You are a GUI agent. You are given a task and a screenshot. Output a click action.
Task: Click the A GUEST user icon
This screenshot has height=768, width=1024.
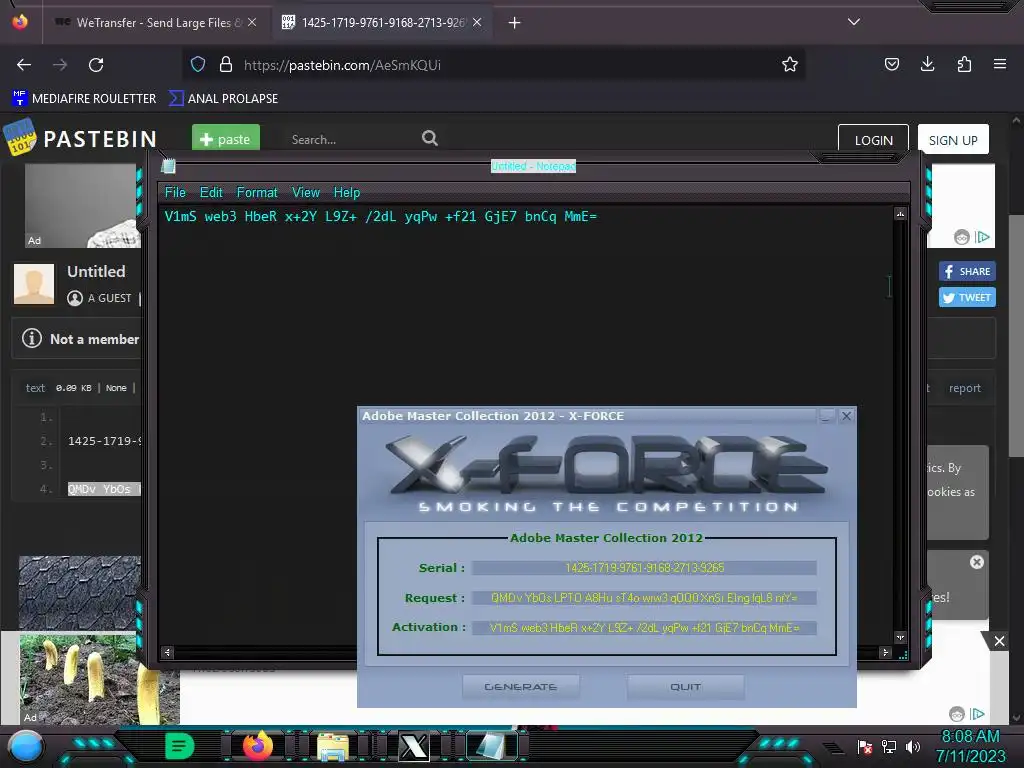[75, 298]
